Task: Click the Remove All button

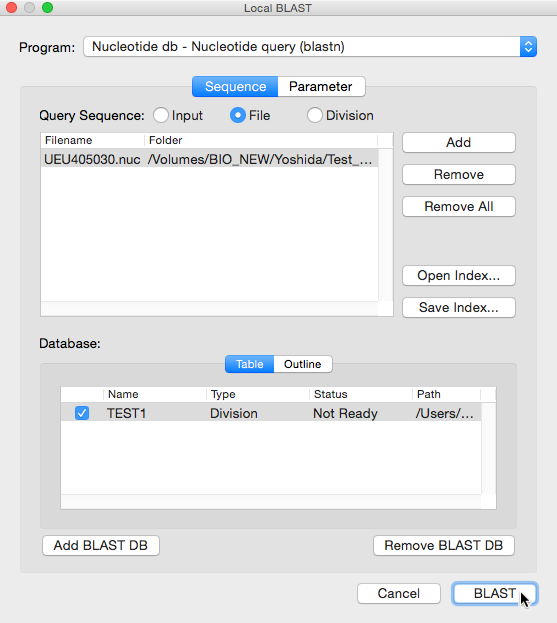Action: pyautogui.click(x=458, y=207)
